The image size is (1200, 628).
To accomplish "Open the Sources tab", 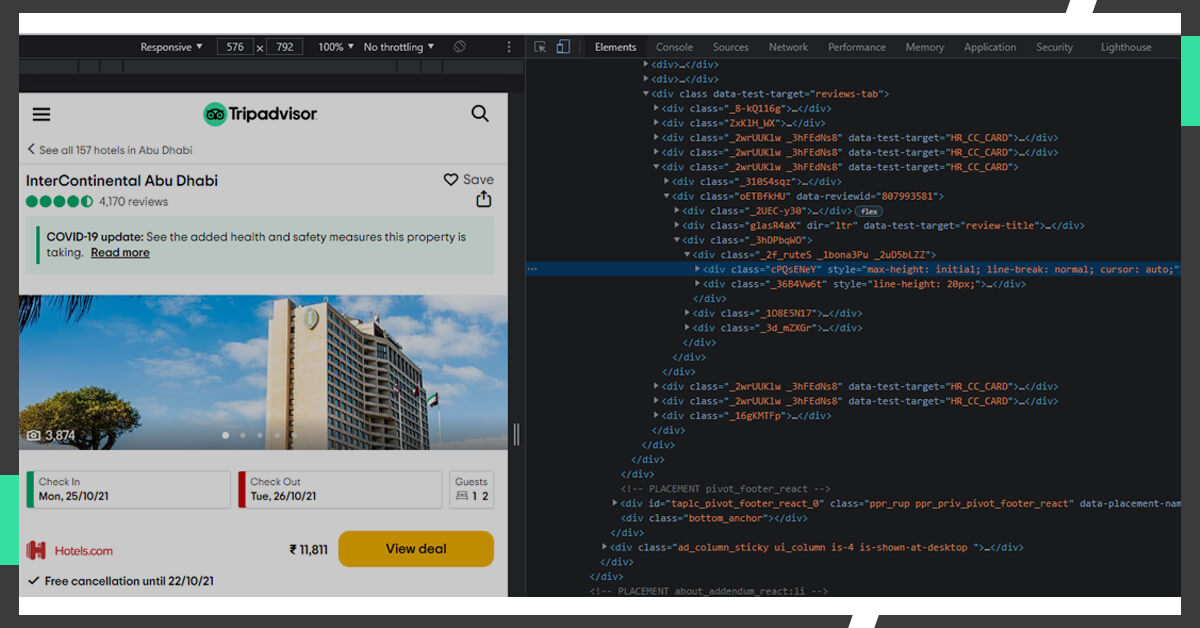I will tap(730, 47).
